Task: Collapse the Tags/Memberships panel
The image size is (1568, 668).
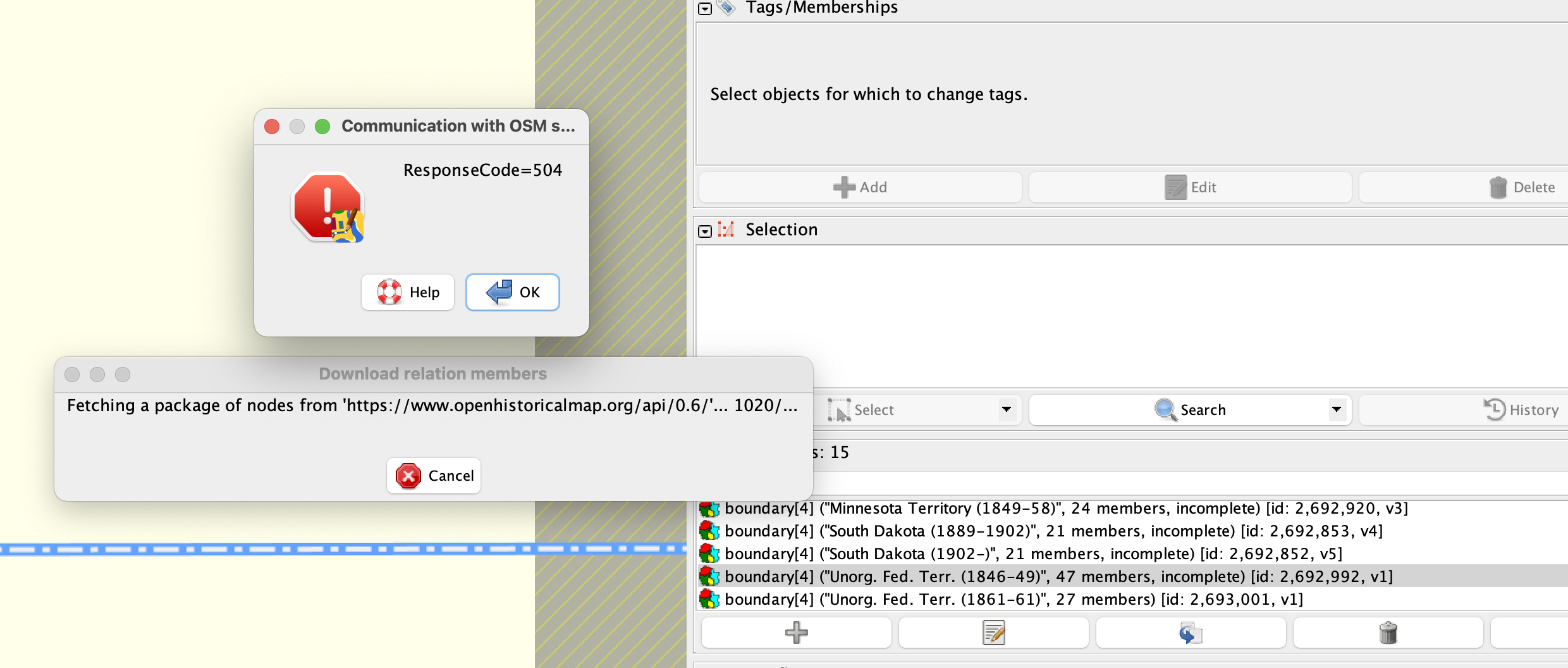Action: (705, 9)
